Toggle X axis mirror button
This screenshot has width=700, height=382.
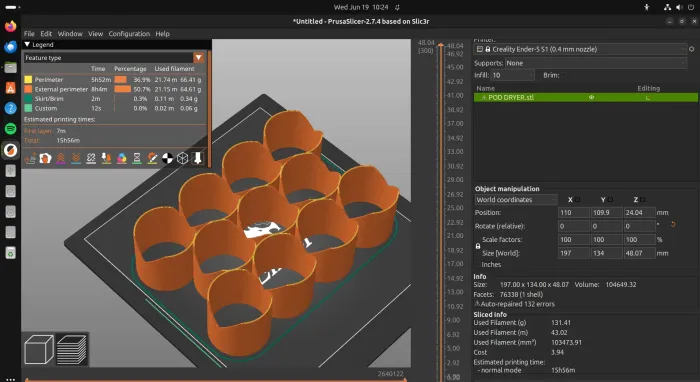(x=577, y=199)
